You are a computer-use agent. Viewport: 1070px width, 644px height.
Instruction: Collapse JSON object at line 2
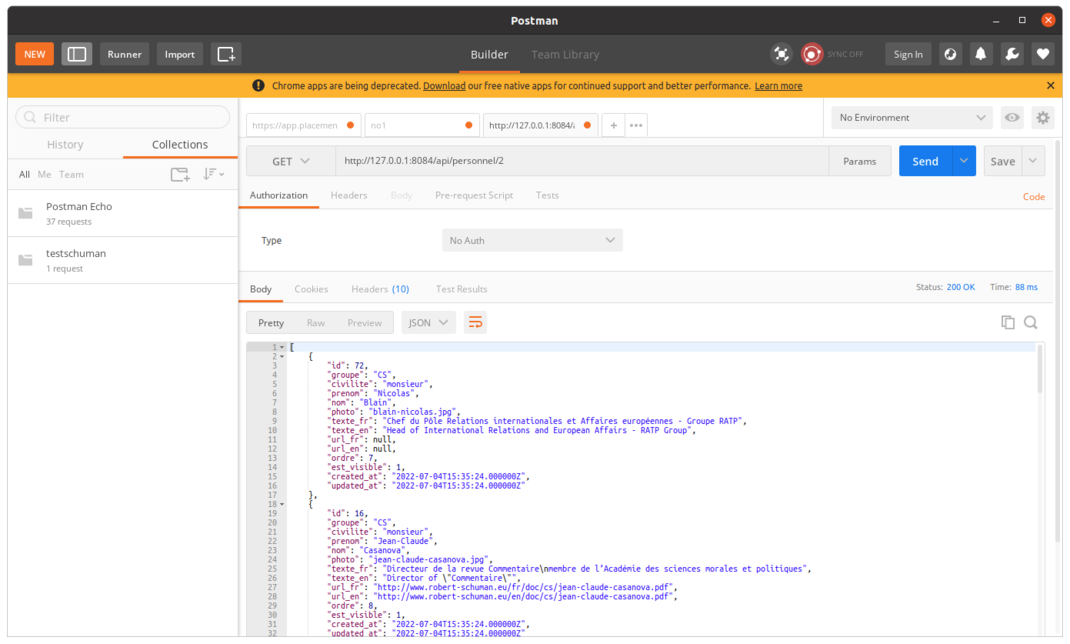[282, 356]
